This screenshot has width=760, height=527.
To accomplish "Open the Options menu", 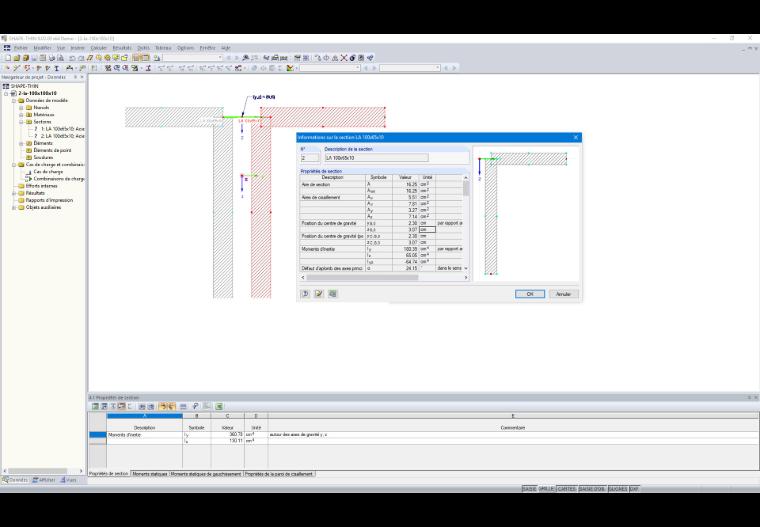I will coord(185,48).
